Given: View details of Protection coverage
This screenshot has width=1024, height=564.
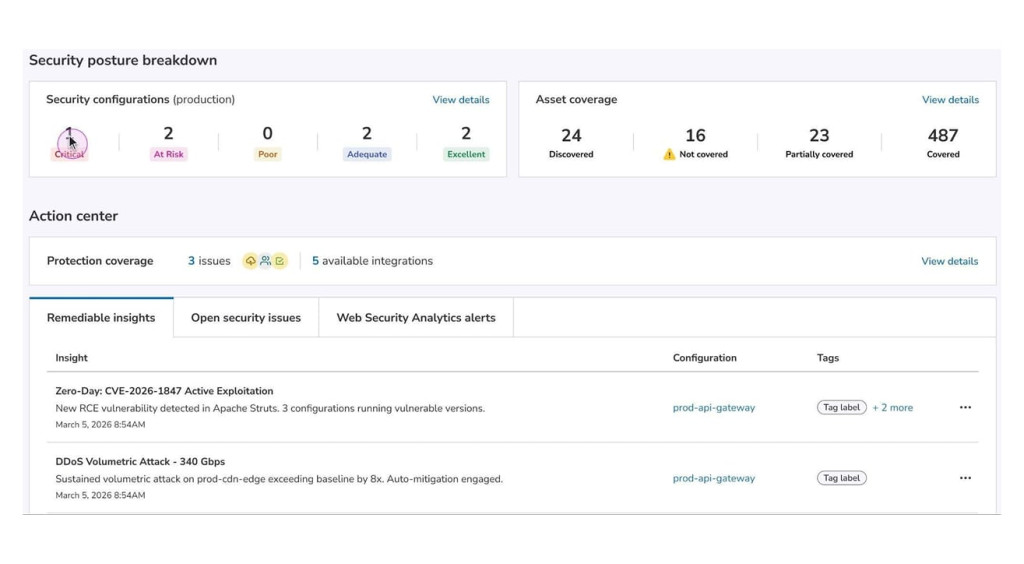Looking at the screenshot, I should tap(950, 261).
